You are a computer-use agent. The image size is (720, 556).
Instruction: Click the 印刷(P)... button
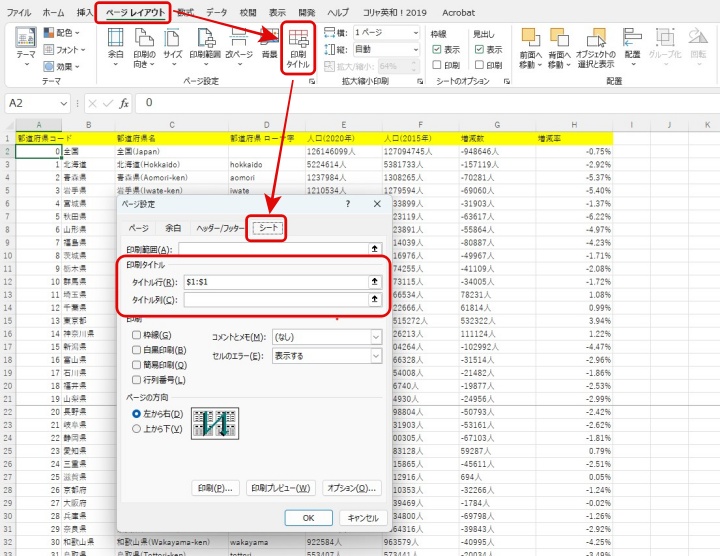click(215, 488)
